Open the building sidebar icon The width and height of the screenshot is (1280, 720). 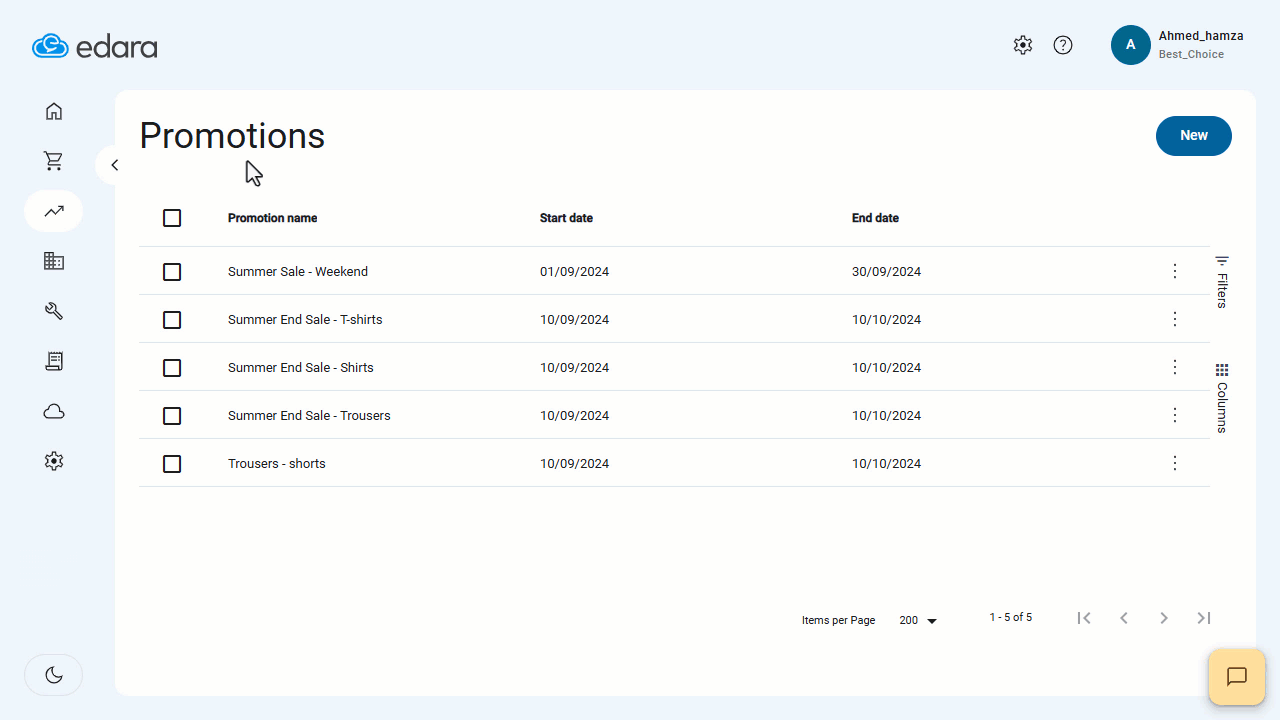coord(54,261)
